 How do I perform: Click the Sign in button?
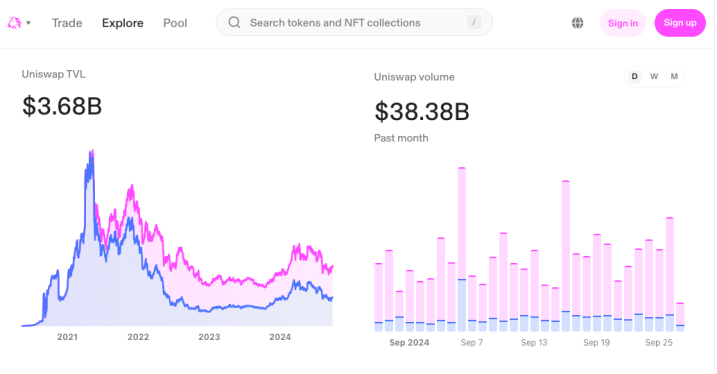point(623,23)
